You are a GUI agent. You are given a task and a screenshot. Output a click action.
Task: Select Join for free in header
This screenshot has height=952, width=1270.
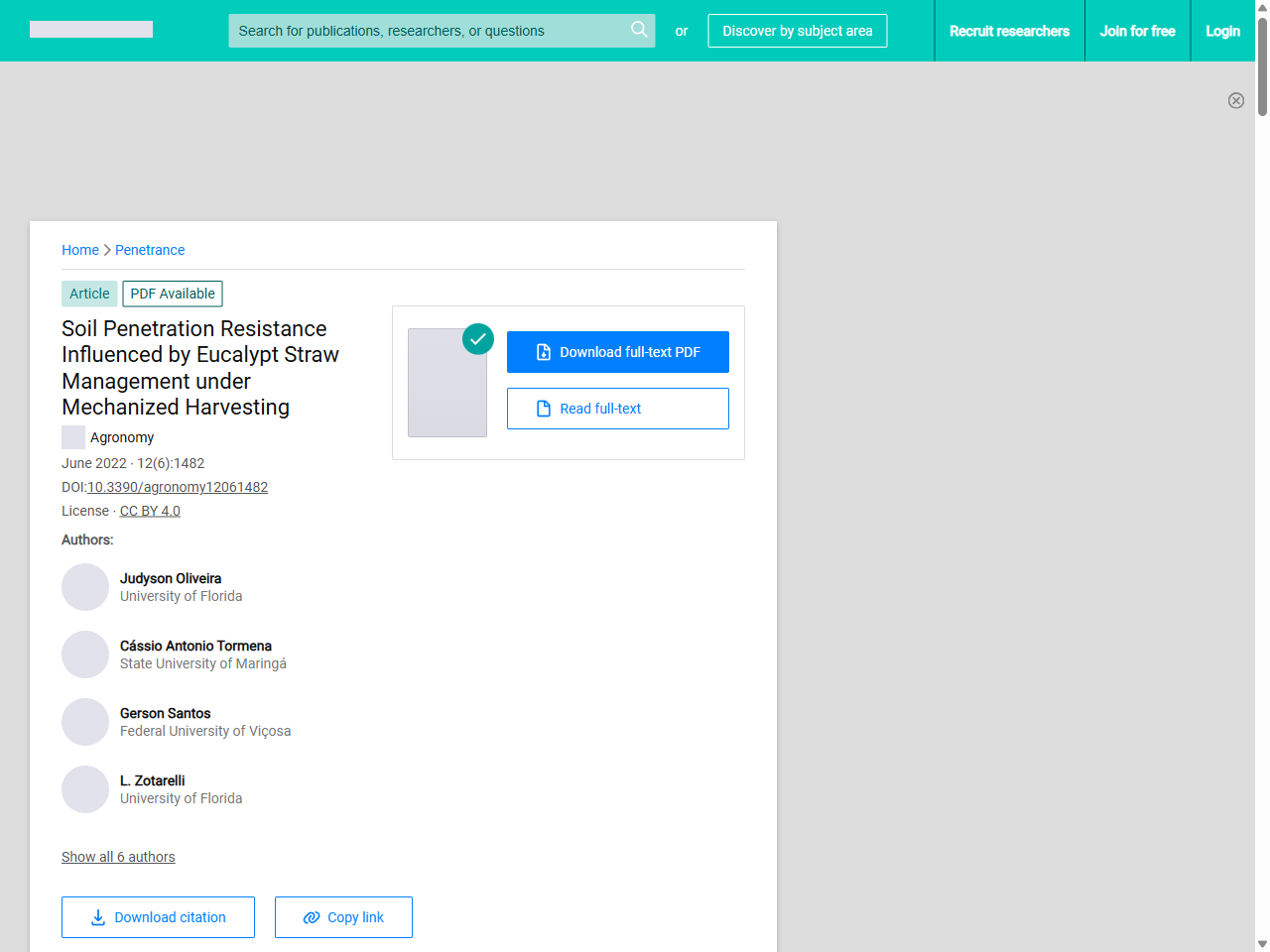1137,31
